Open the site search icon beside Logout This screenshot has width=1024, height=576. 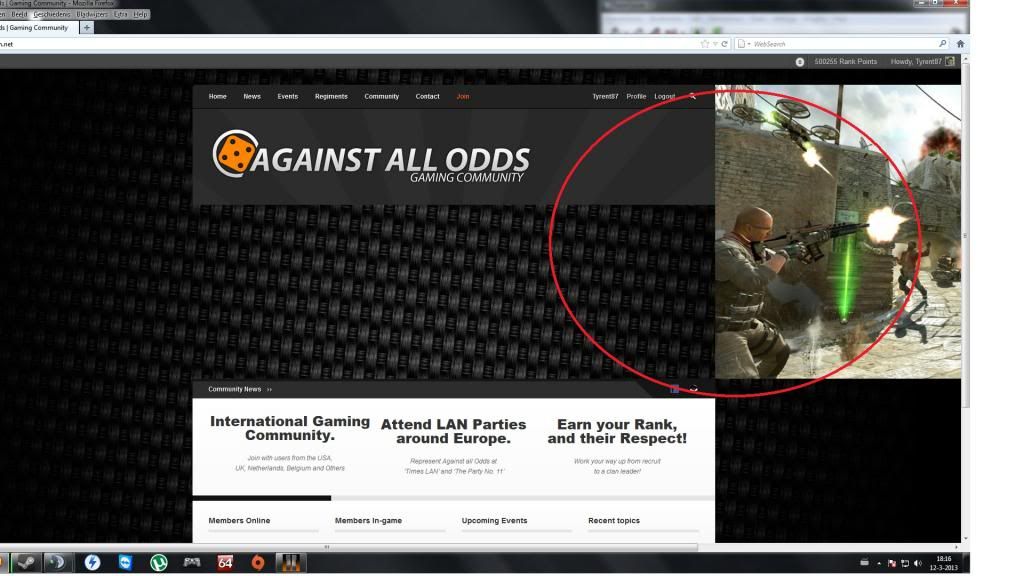click(692, 96)
